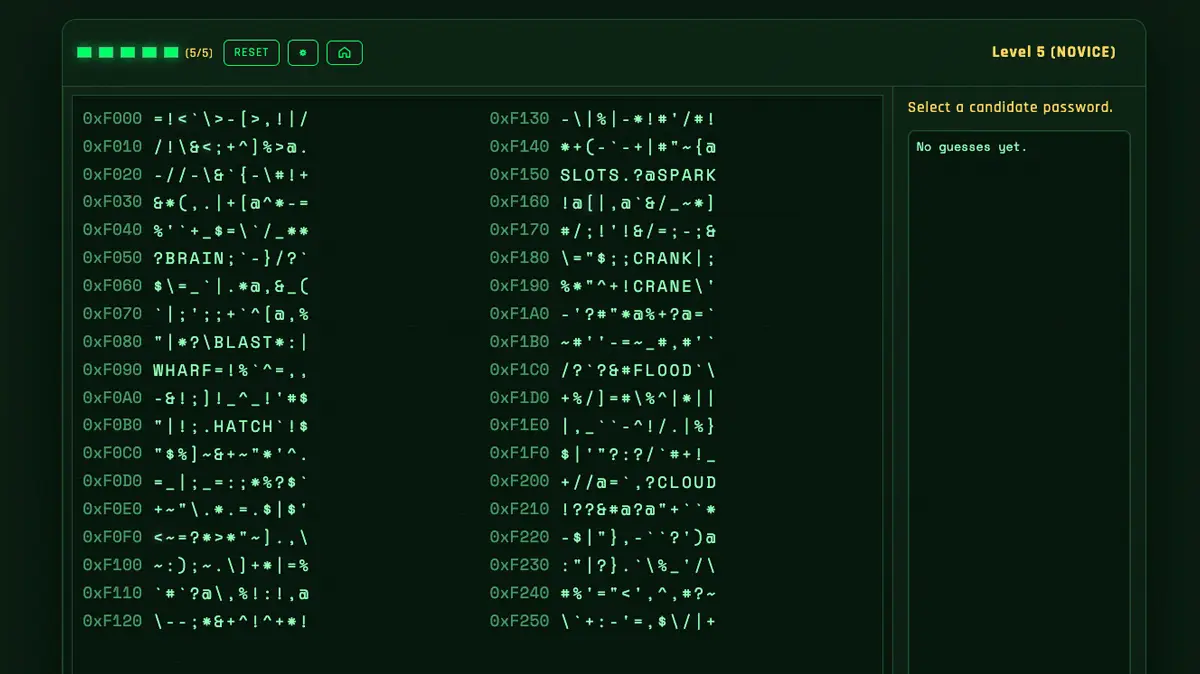
Task: Click the first attempt indicator block
Action: point(84,53)
